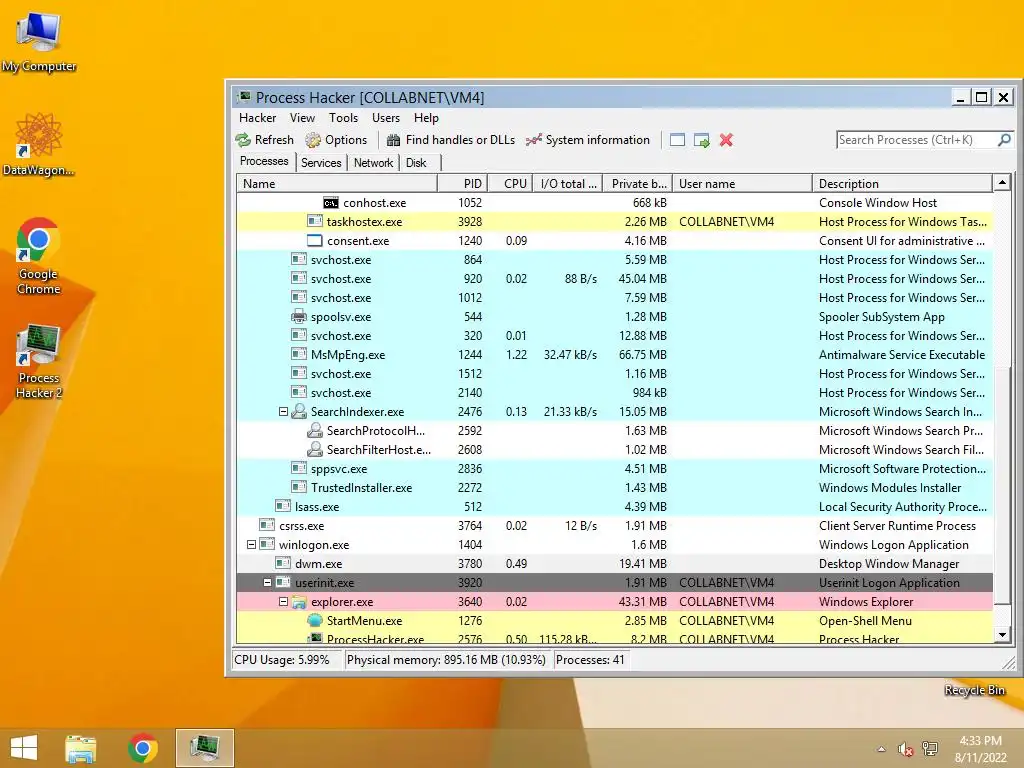1024x768 pixels.
Task: Select the dwm.exe process
Action: coord(615,564)
